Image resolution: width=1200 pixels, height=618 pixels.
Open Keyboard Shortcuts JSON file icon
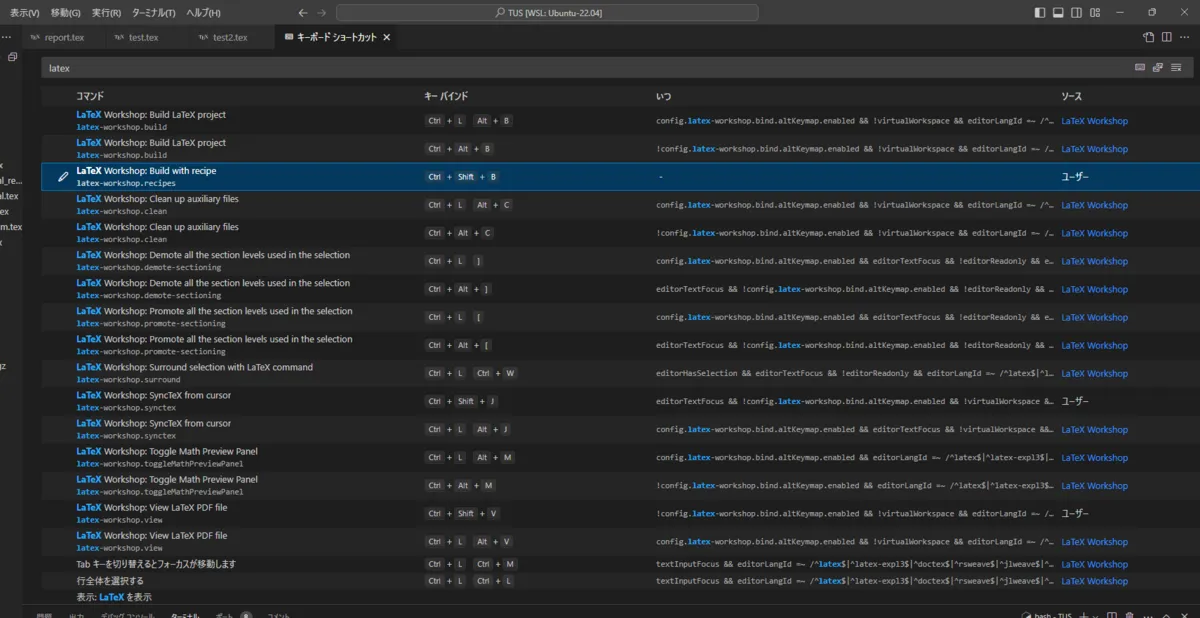(x=1149, y=37)
